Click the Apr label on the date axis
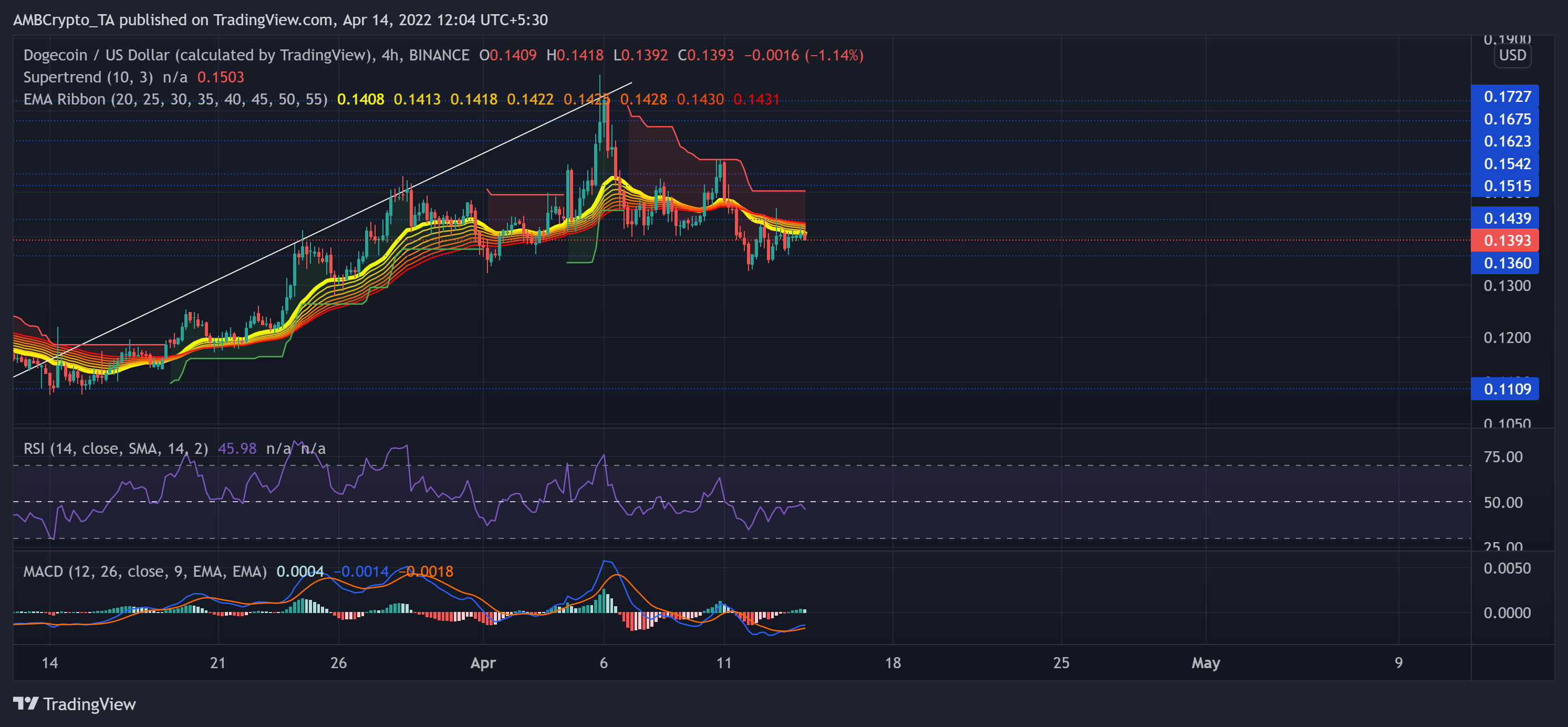Viewport: 1568px width, 727px height. (x=483, y=663)
